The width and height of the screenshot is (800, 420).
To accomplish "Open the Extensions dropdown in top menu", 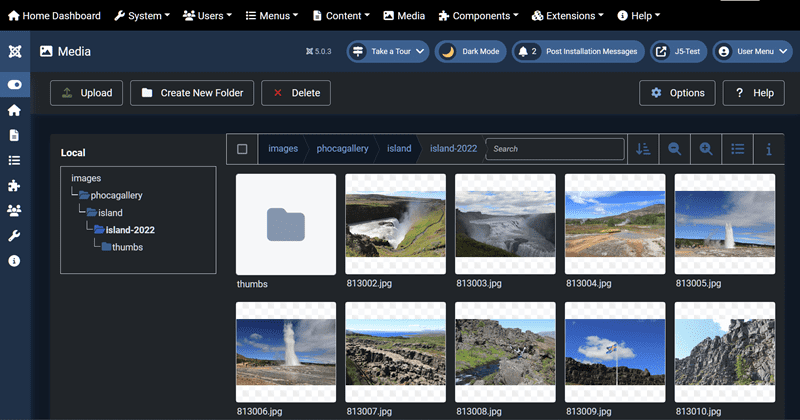I will [567, 16].
